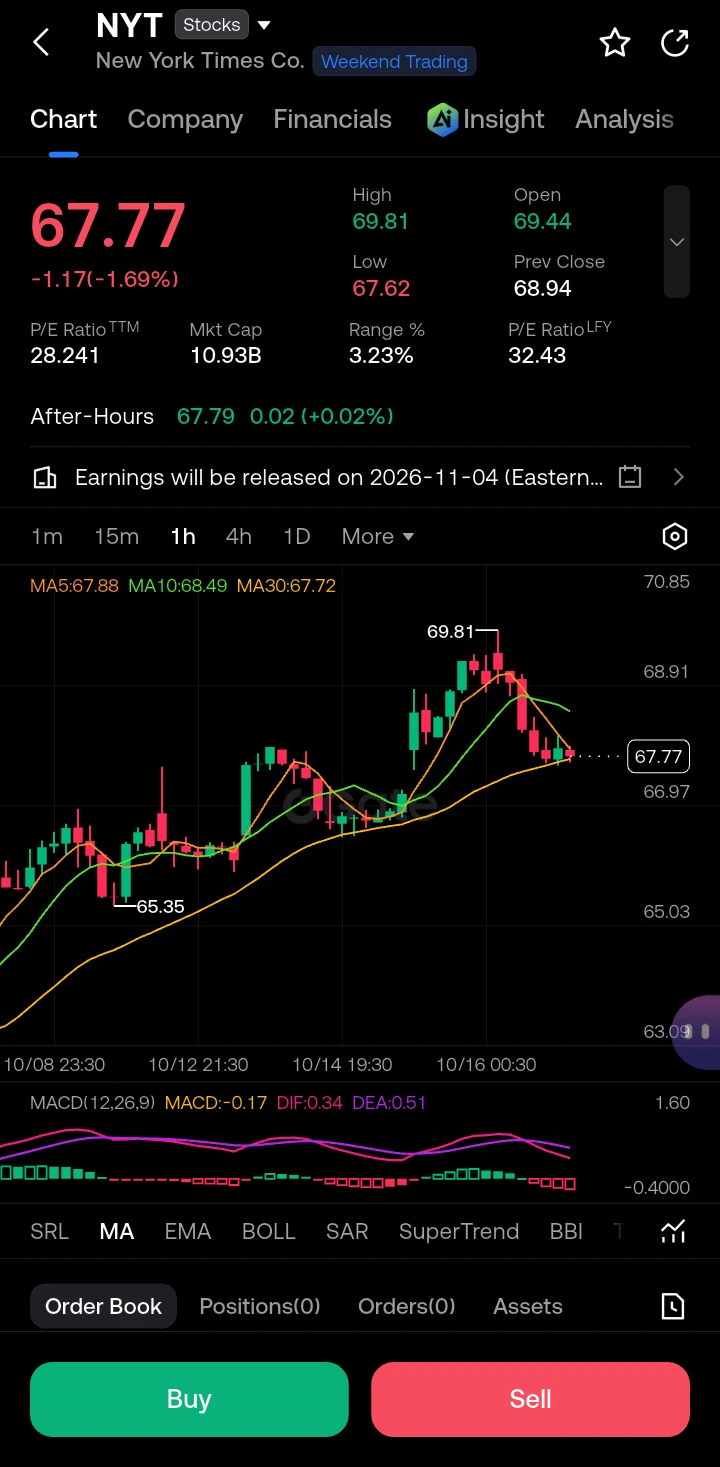The width and height of the screenshot is (720, 1467).
Task: Open the earnings calendar icon
Action: [630, 477]
